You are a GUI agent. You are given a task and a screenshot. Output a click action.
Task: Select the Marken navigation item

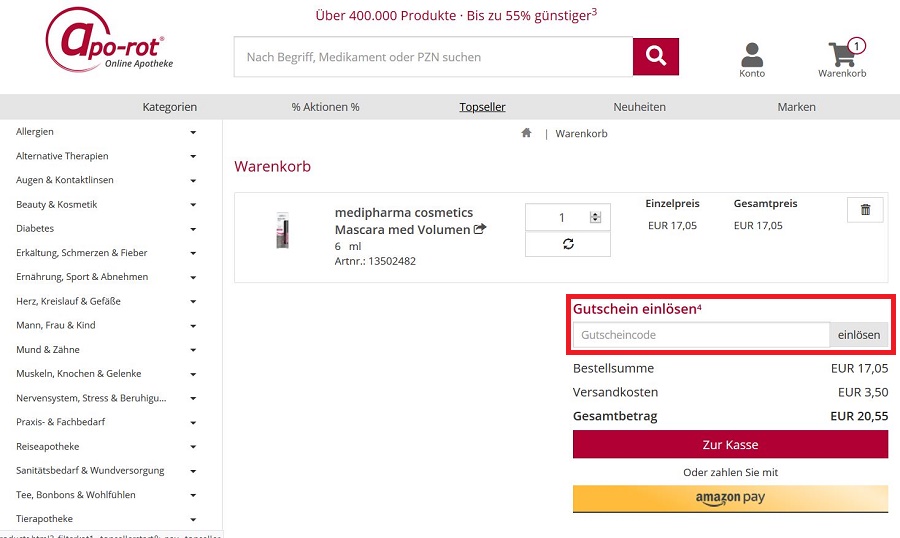[796, 107]
